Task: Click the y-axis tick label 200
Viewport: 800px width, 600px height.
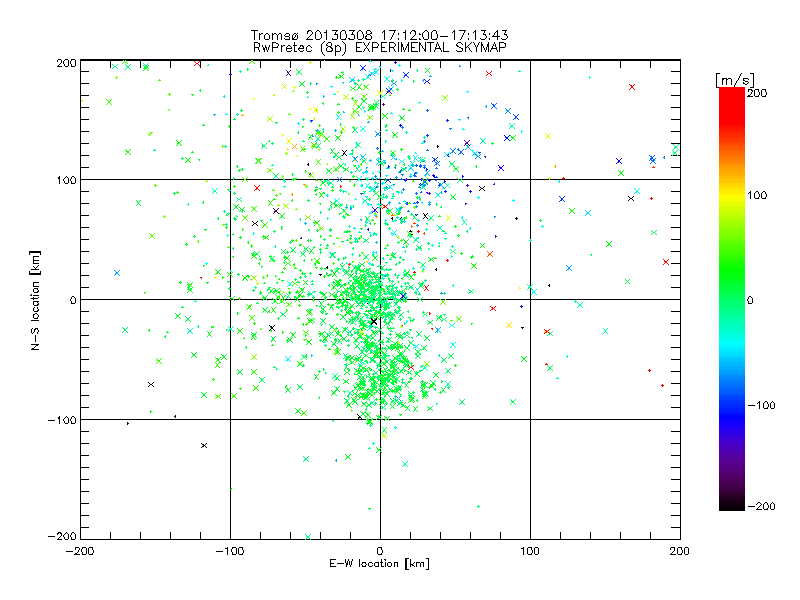Action: click(66, 63)
